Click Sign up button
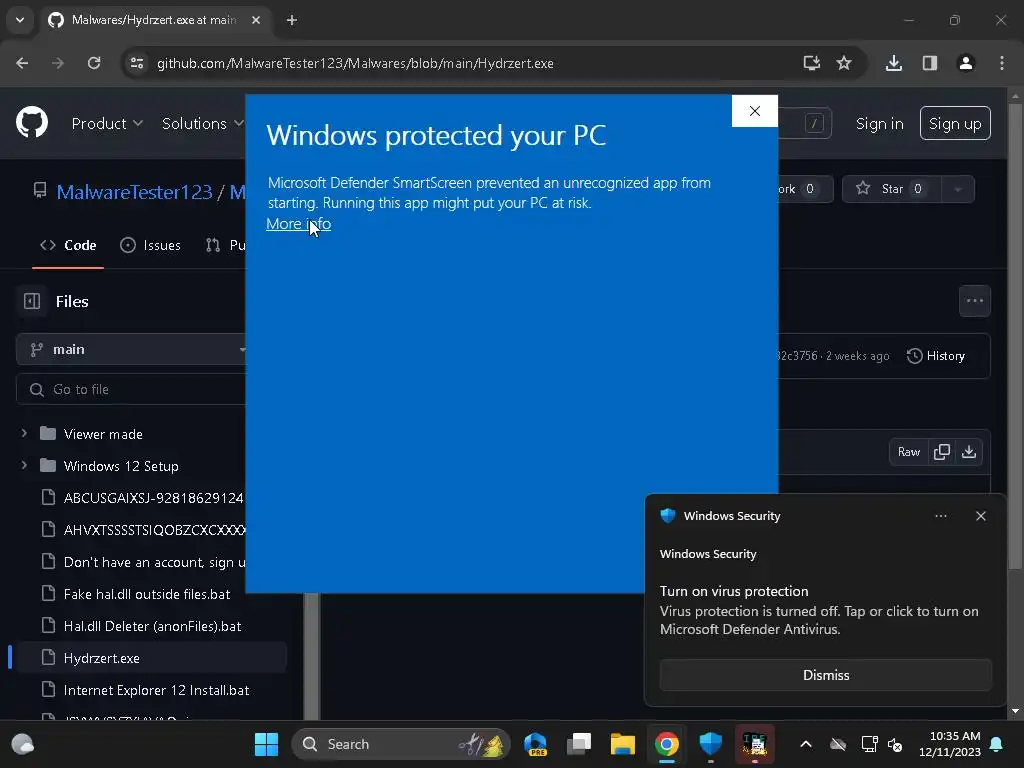Viewport: 1024px width, 768px height. click(x=955, y=123)
